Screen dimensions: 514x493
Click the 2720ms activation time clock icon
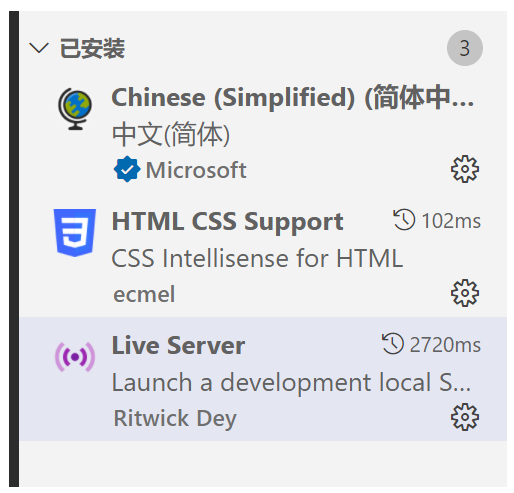[393, 344]
